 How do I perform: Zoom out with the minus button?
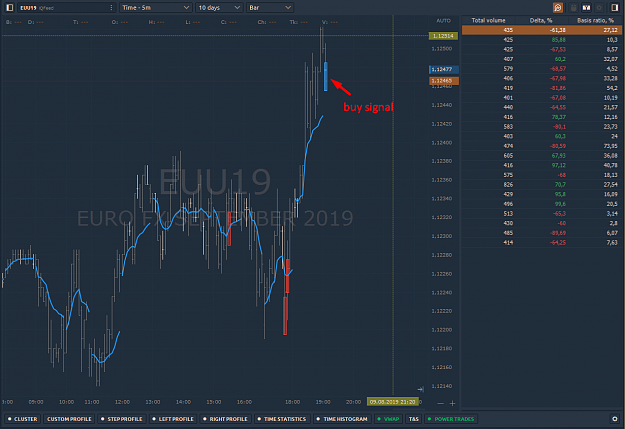pos(440,403)
